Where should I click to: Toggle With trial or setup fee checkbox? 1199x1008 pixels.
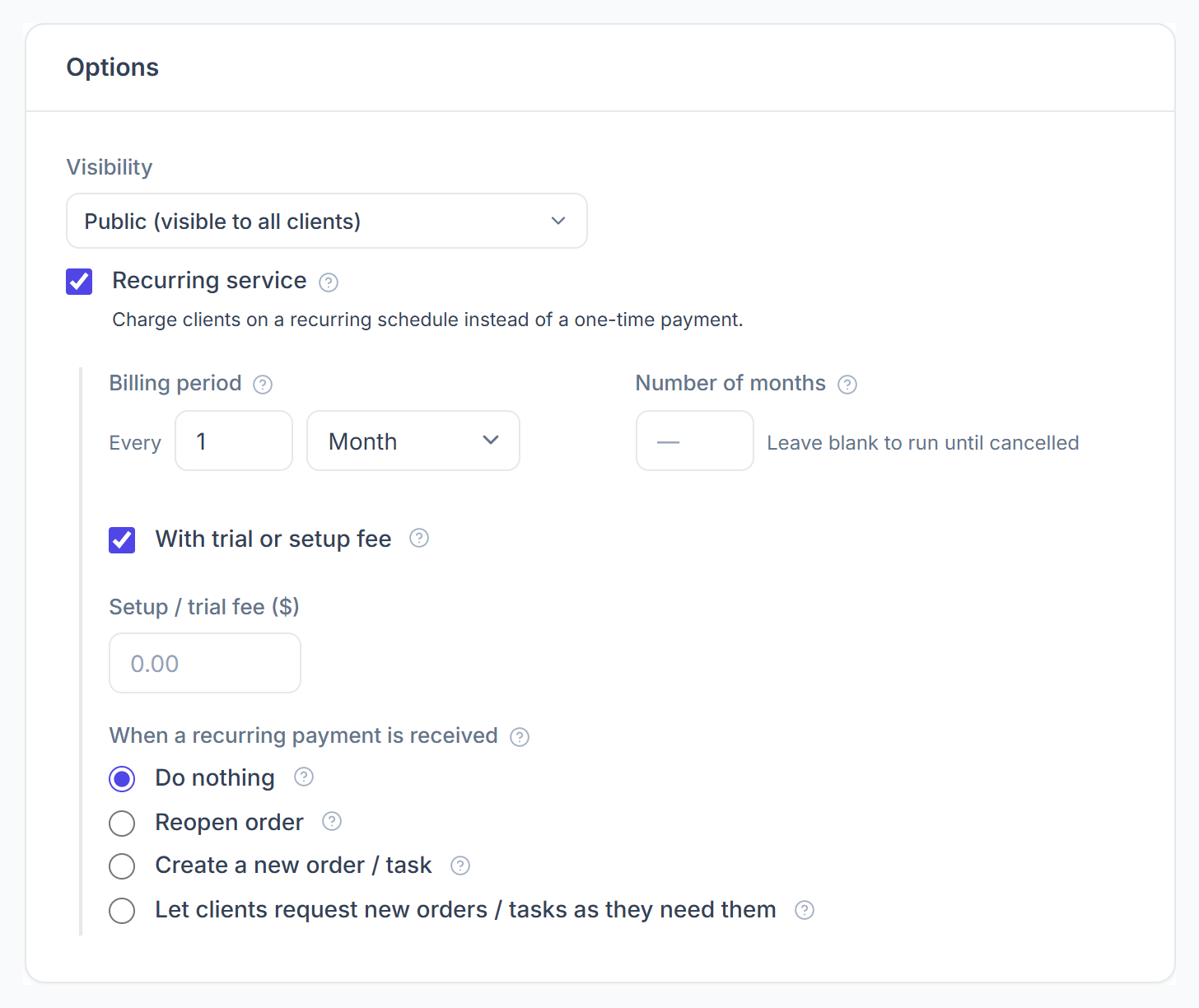pyautogui.click(x=122, y=540)
